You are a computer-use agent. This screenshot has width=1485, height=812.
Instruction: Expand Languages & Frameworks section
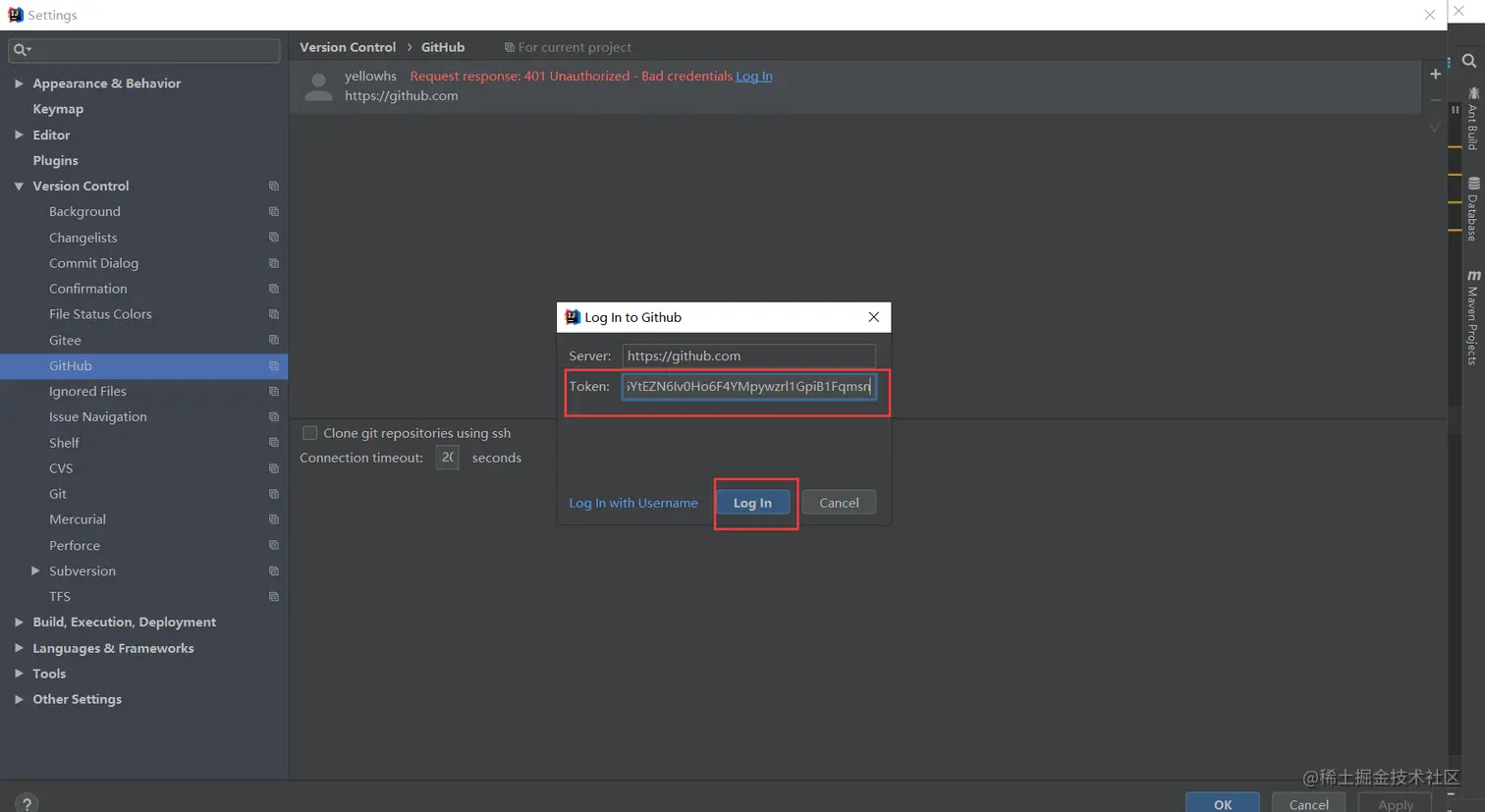[x=19, y=648]
